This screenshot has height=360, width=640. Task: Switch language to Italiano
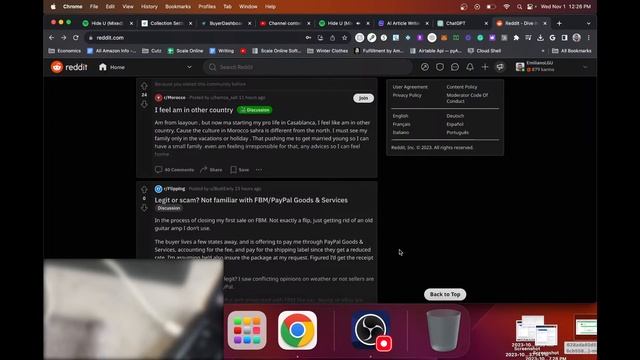click(x=401, y=132)
